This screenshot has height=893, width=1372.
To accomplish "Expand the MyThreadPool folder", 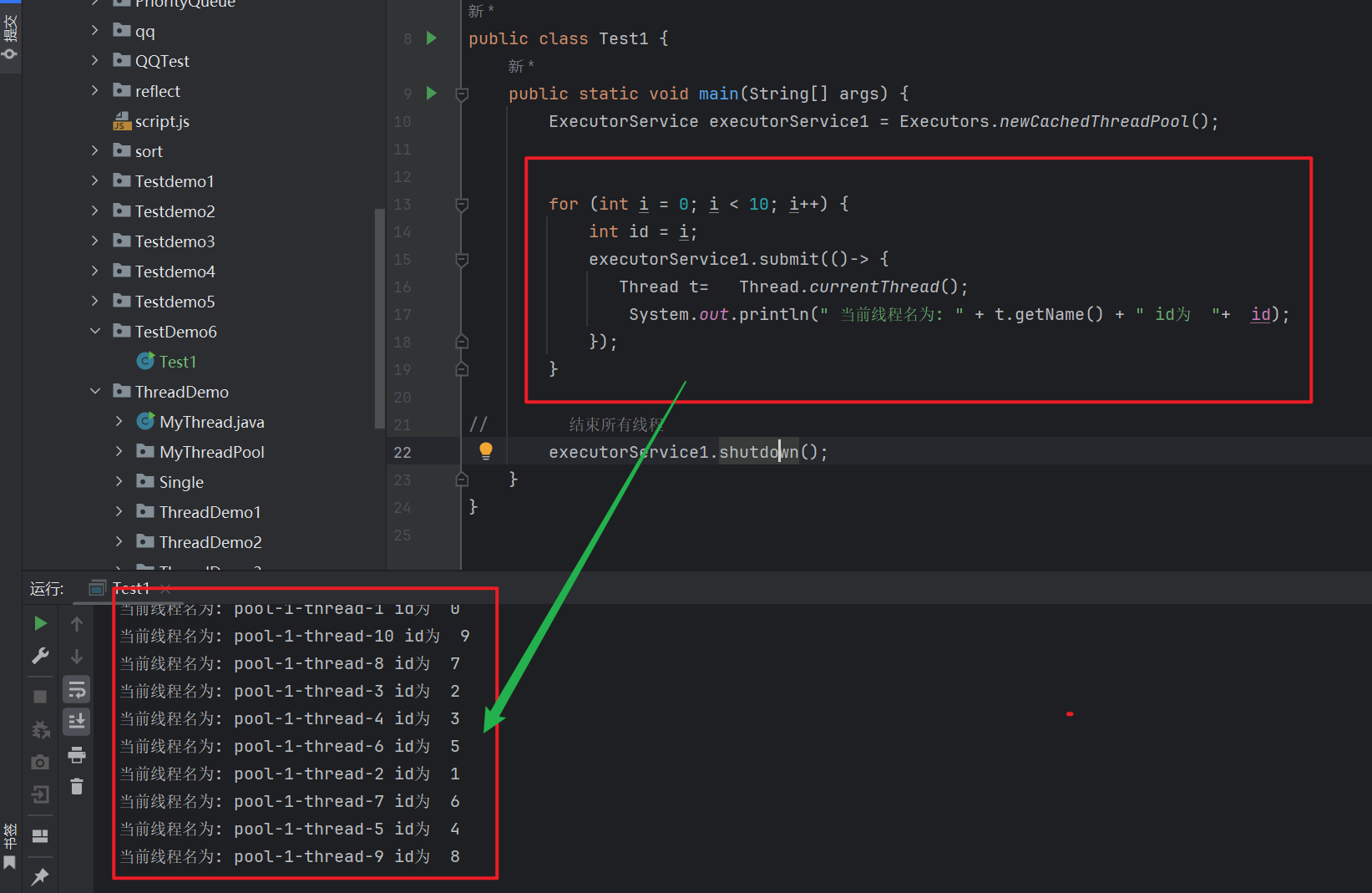I will (x=119, y=452).
